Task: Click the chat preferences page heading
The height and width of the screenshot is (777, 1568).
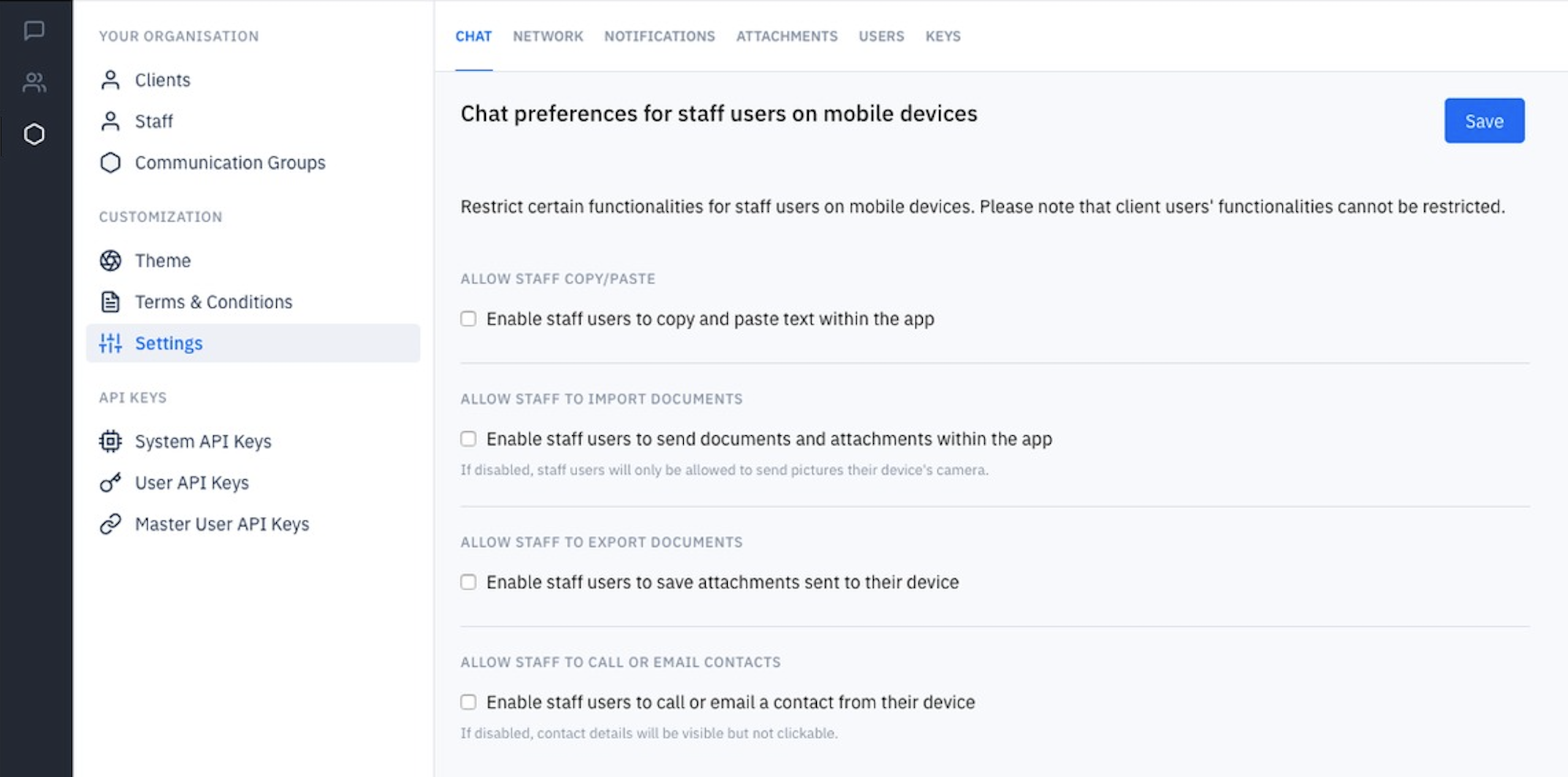Action: [719, 114]
